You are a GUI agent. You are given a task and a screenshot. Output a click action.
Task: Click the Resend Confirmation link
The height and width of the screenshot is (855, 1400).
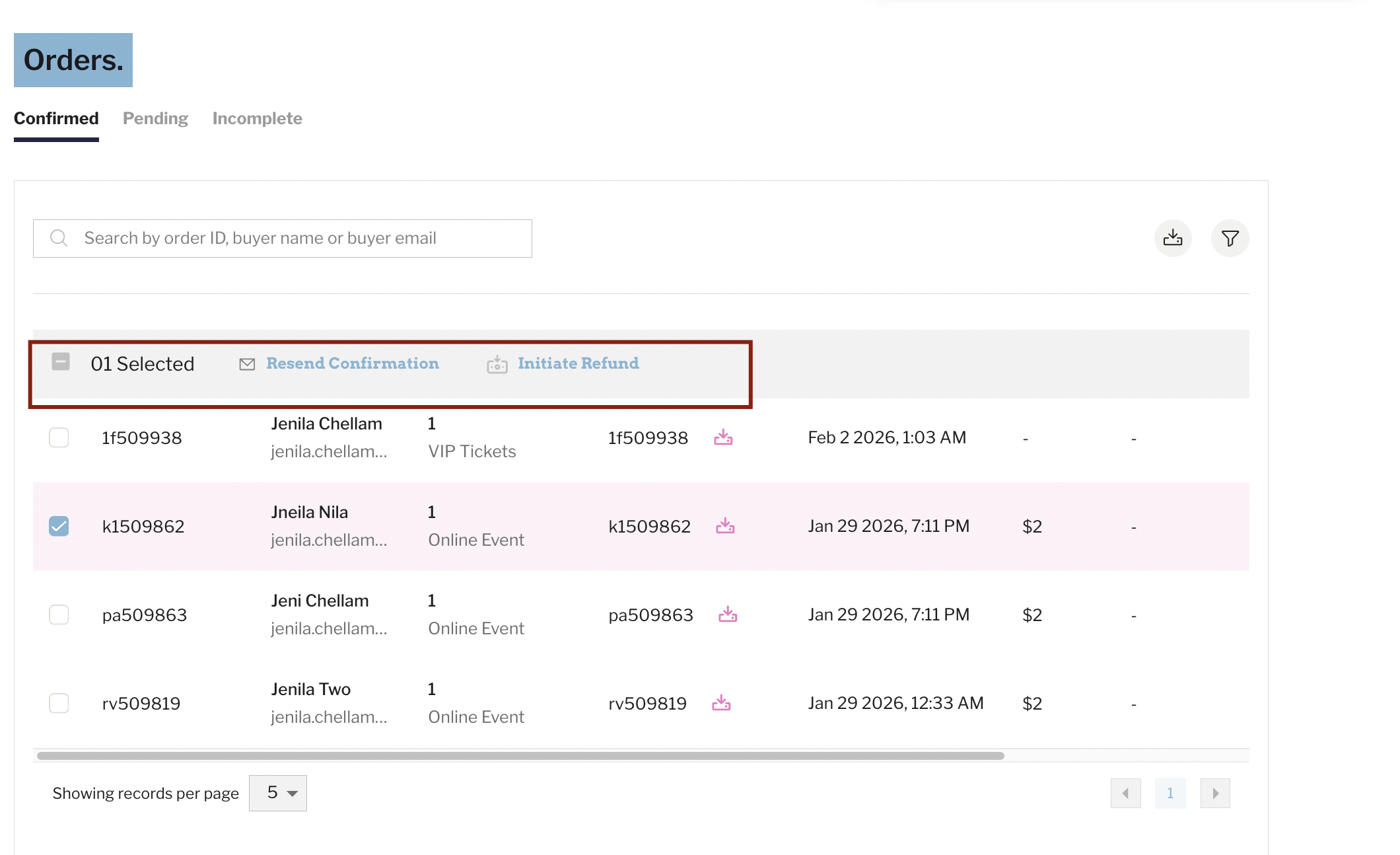[x=353, y=363]
